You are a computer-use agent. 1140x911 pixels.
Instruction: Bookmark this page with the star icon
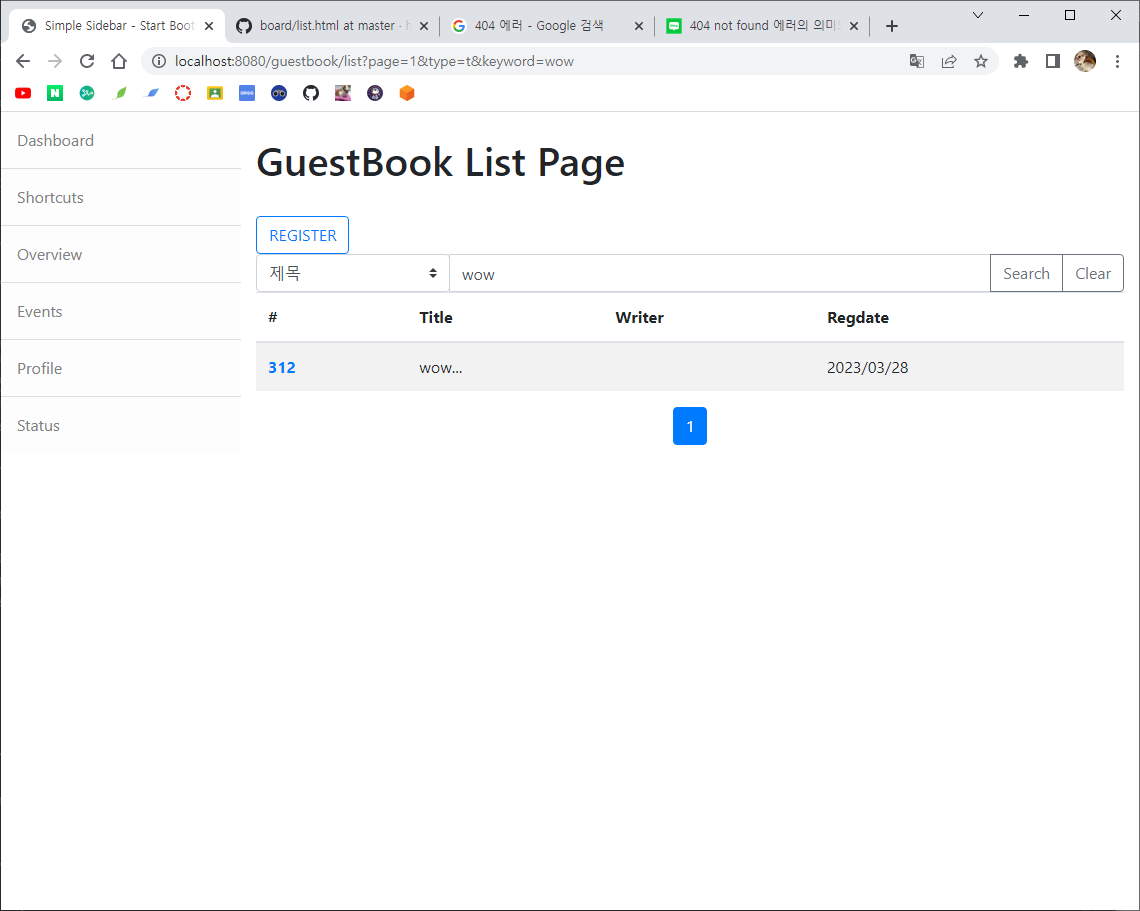pos(981,61)
